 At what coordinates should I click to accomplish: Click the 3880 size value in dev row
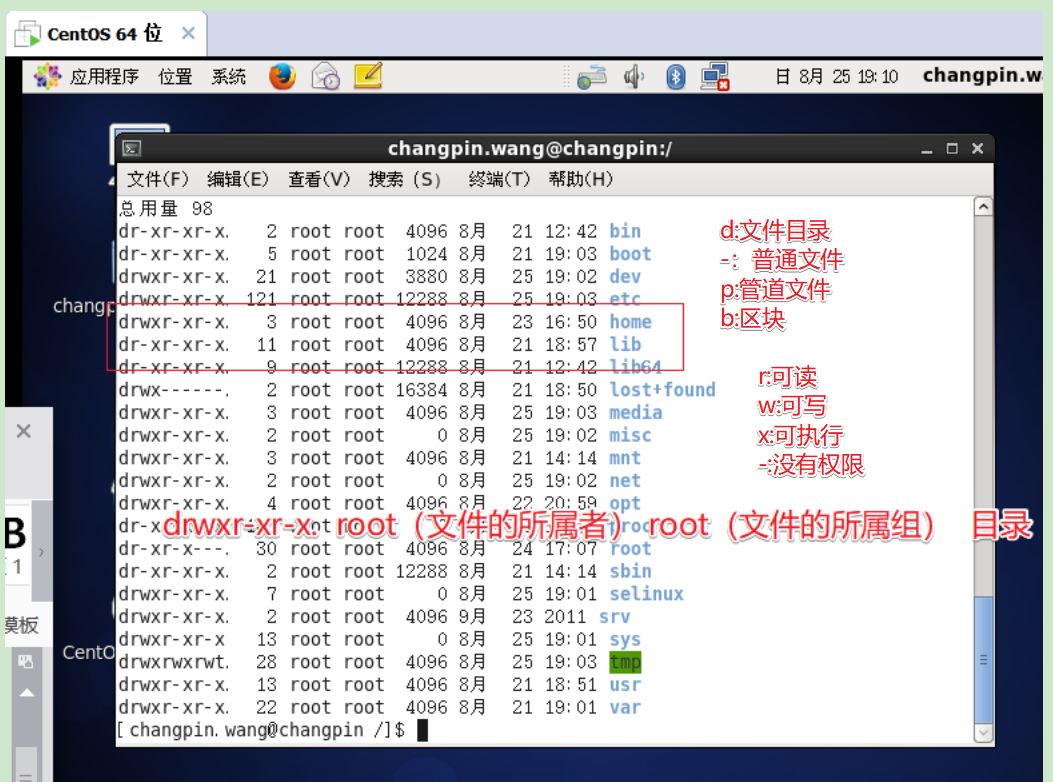point(426,277)
